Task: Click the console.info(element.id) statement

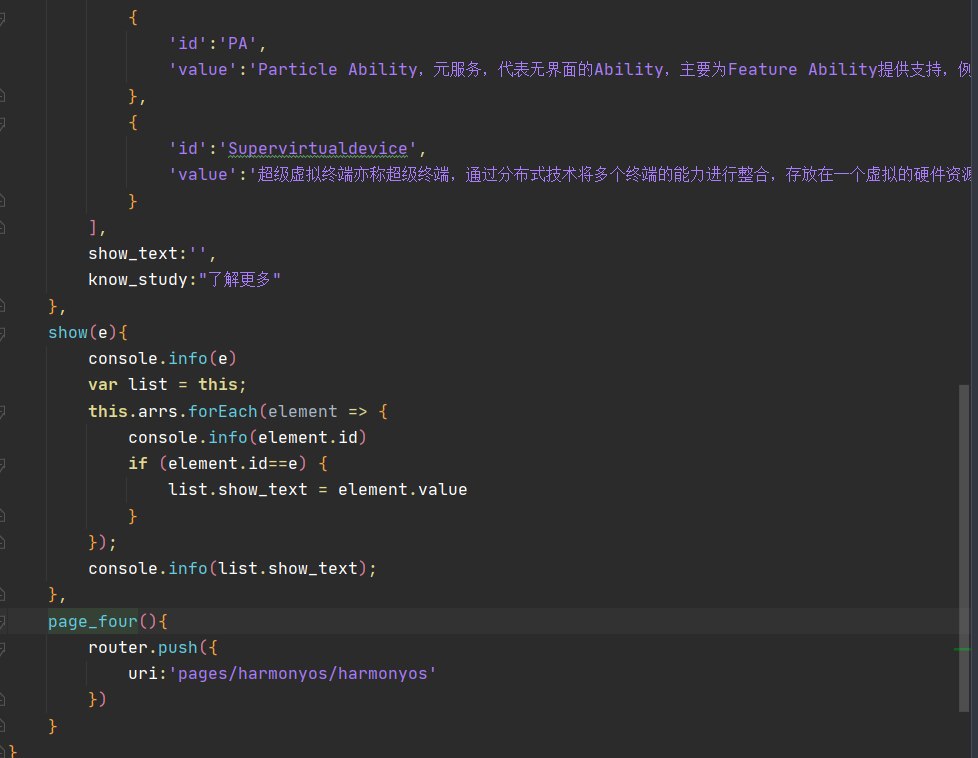Action: [x=247, y=438]
